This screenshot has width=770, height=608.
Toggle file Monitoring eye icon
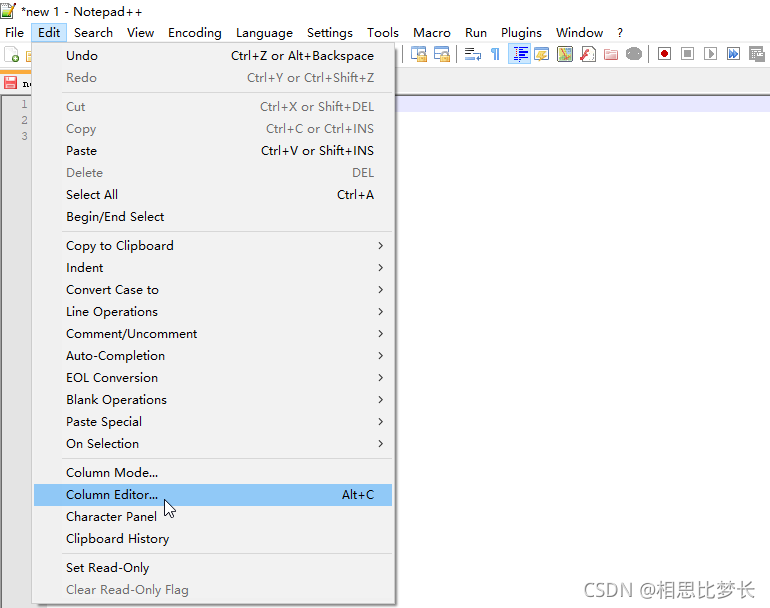[634, 54]
